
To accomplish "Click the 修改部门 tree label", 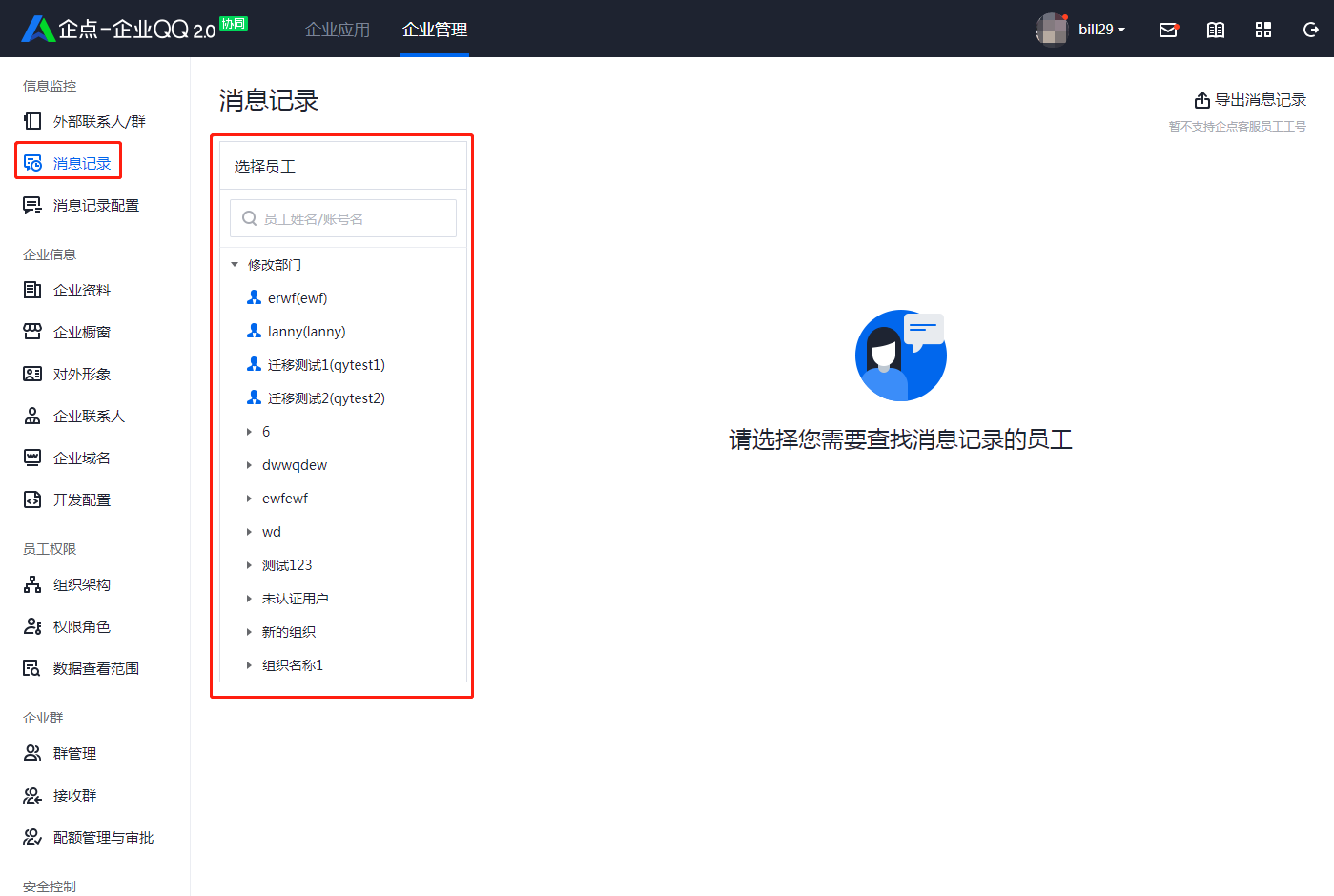I will 275,265.
